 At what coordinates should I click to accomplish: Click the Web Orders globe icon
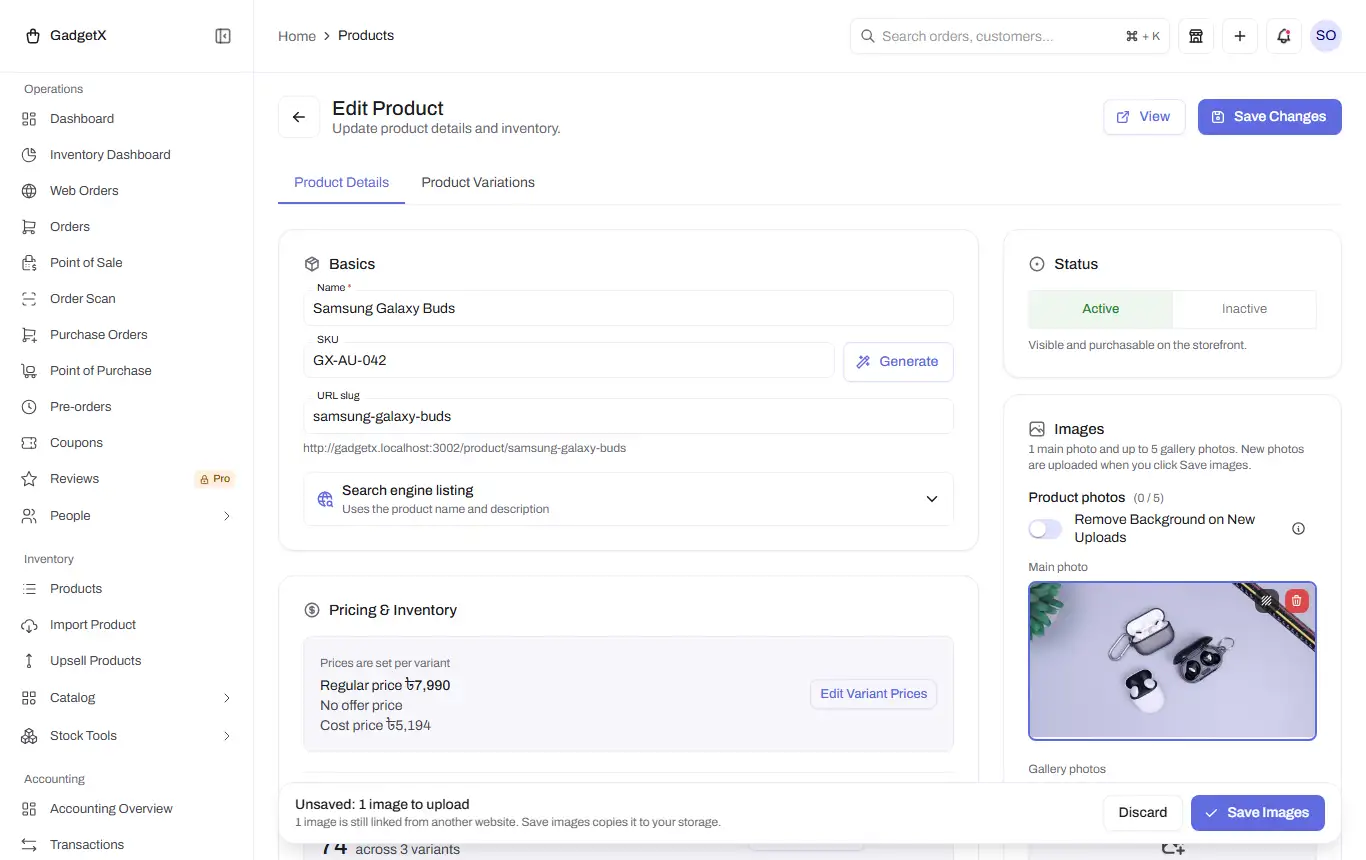(x=29, y=191)
